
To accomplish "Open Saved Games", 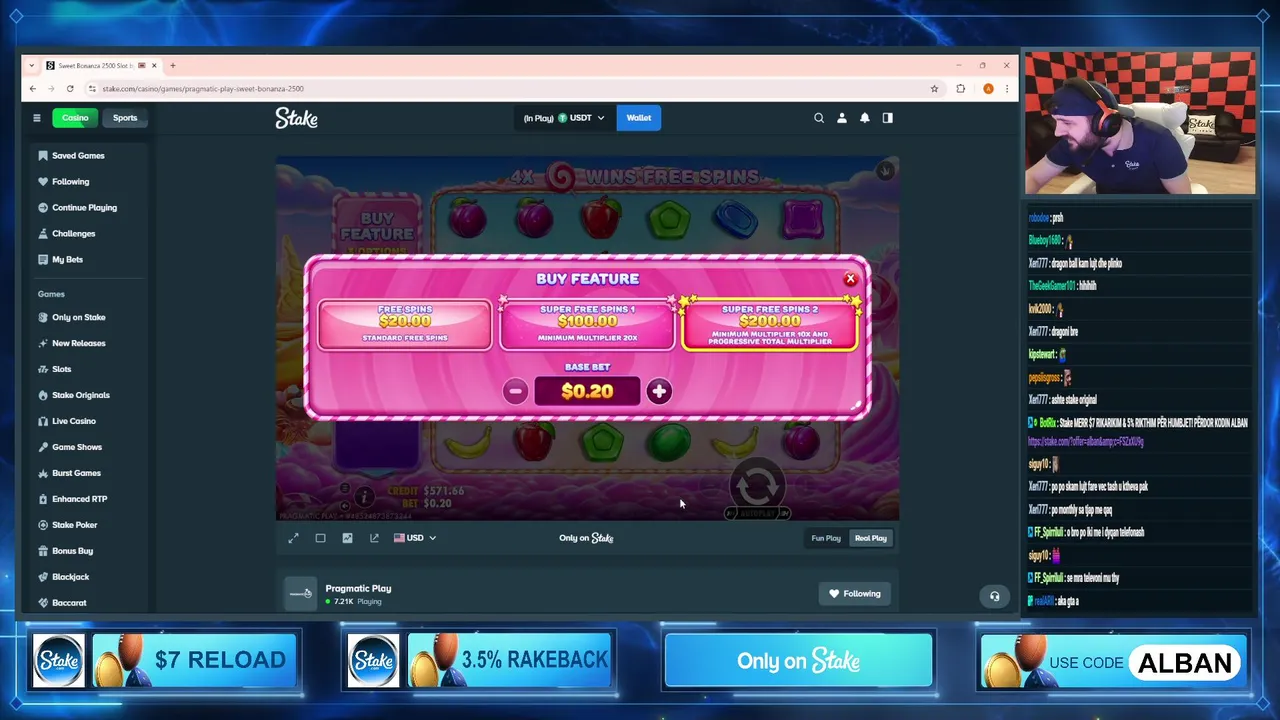I will pos(78,156).
